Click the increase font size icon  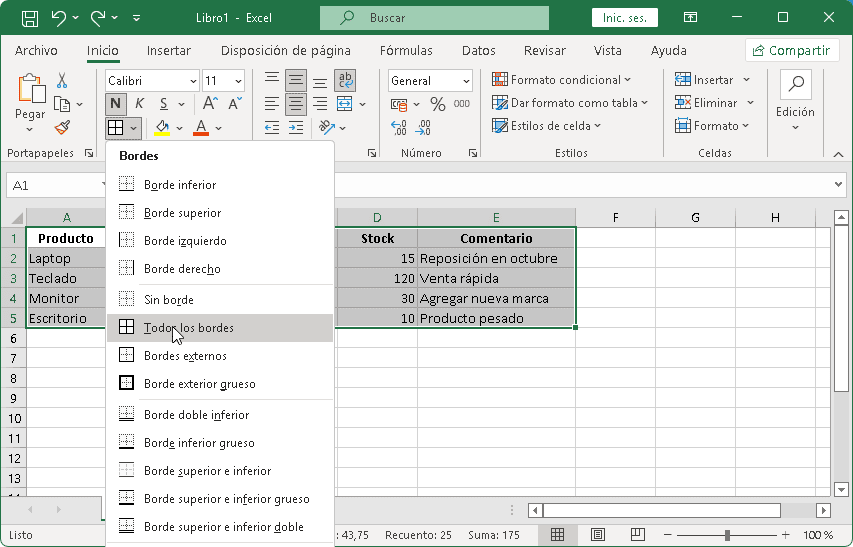(x=210, y=104)
